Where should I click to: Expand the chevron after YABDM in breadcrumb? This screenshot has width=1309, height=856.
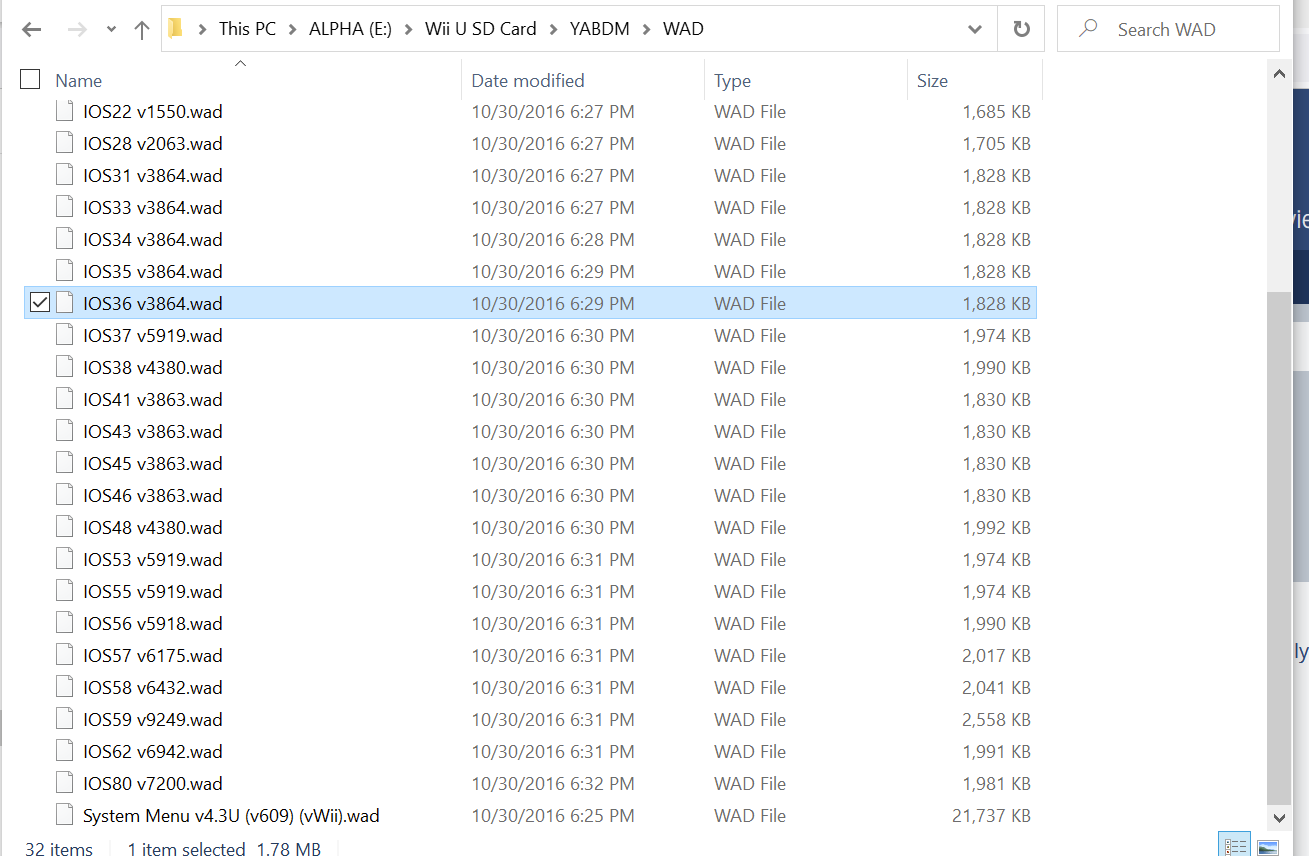coord(646,29)
